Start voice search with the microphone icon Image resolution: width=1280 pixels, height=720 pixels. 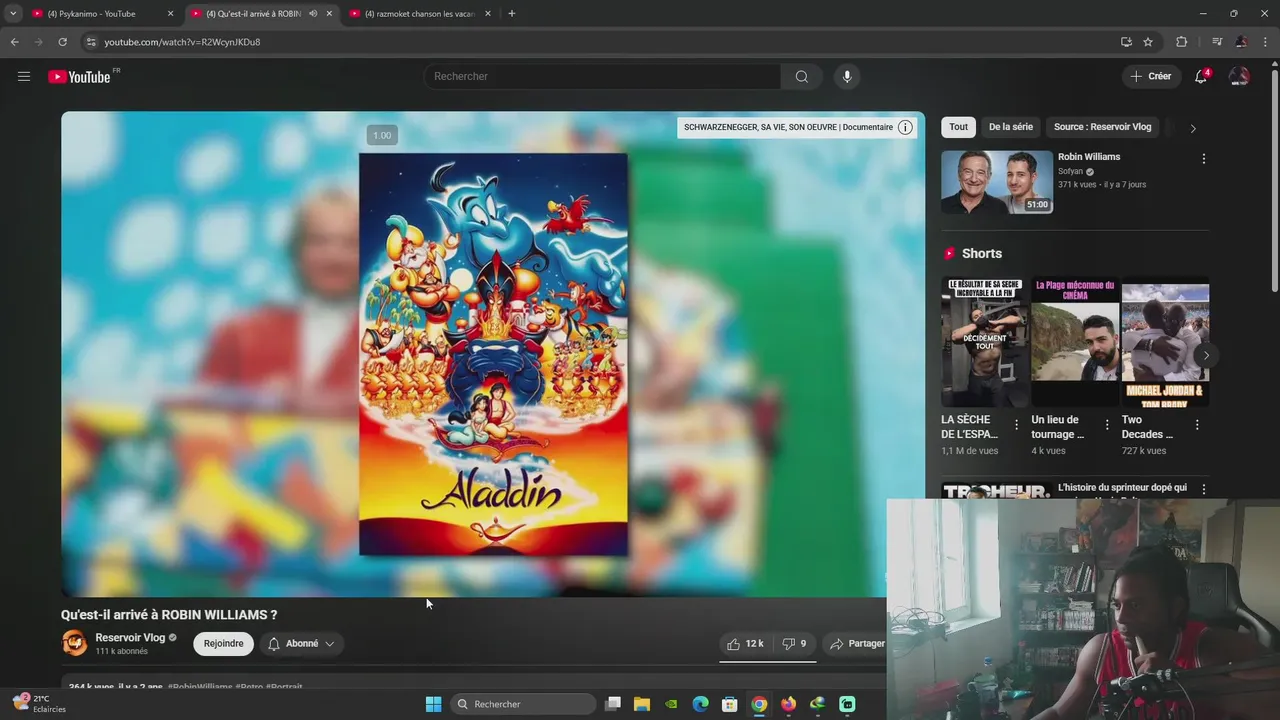(x=847, y=76)
